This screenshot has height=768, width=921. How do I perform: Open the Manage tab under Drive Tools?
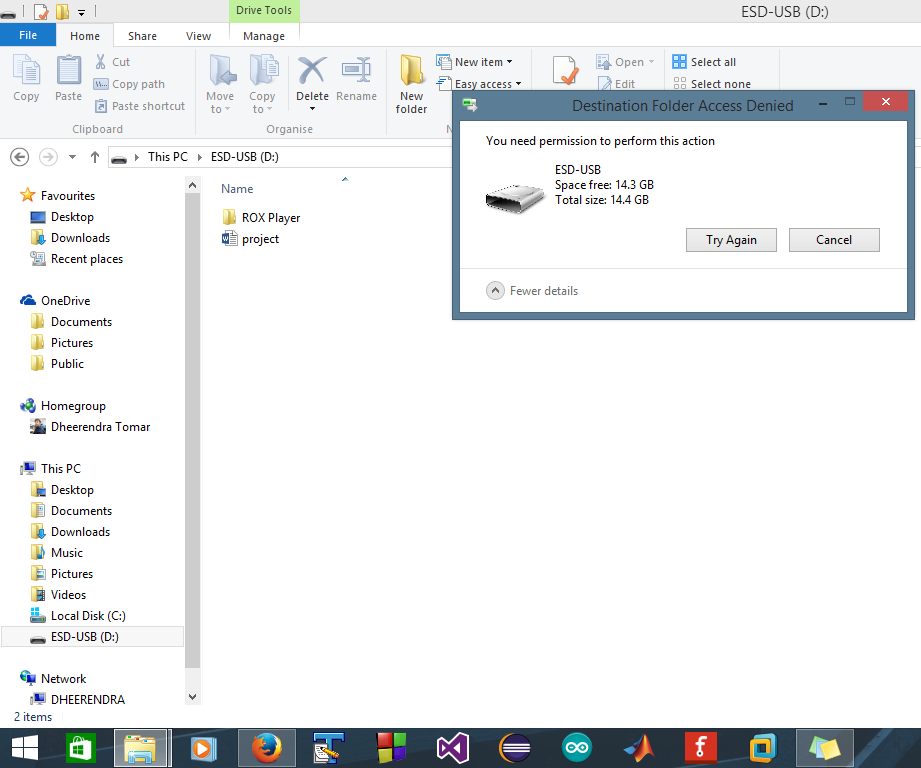[x=263, y=34]
